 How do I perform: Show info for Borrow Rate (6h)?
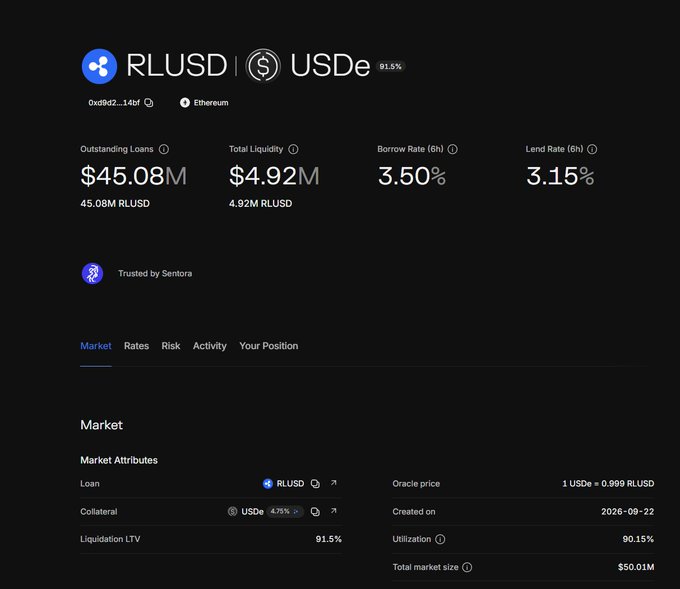pos(452,149)
